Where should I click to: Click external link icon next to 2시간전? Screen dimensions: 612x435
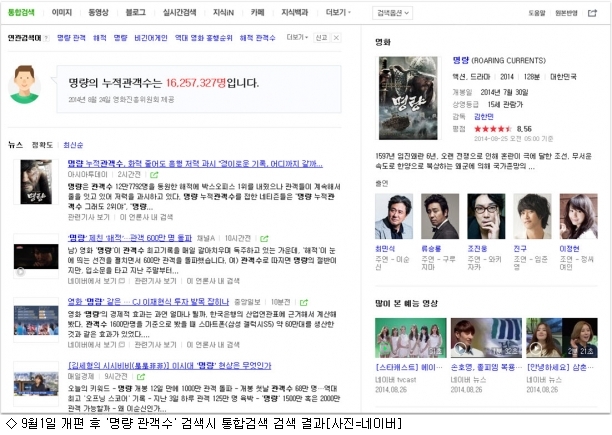154,175
